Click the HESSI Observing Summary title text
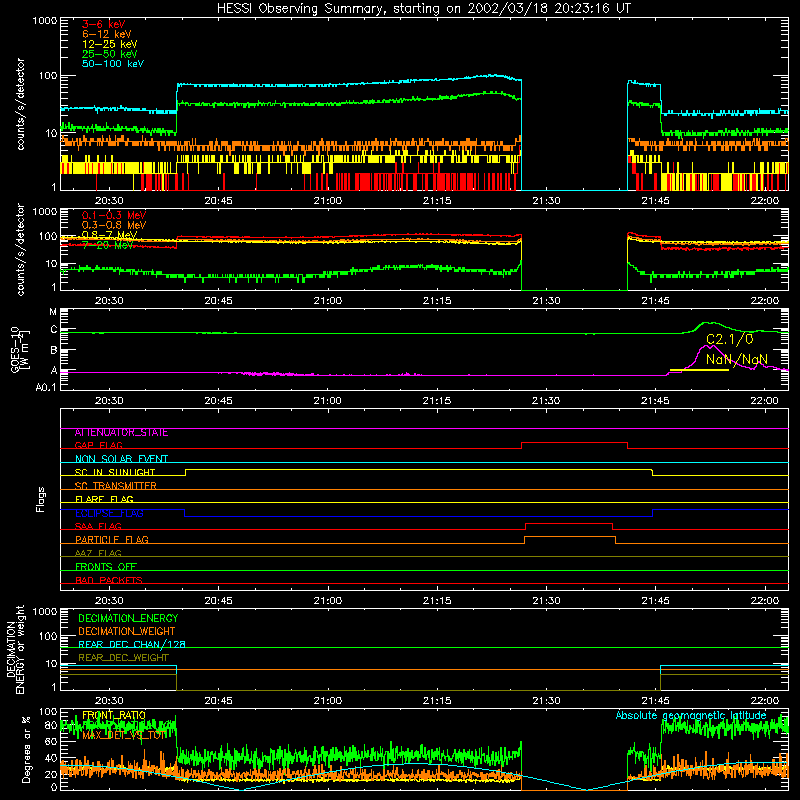 coord(423,9)
